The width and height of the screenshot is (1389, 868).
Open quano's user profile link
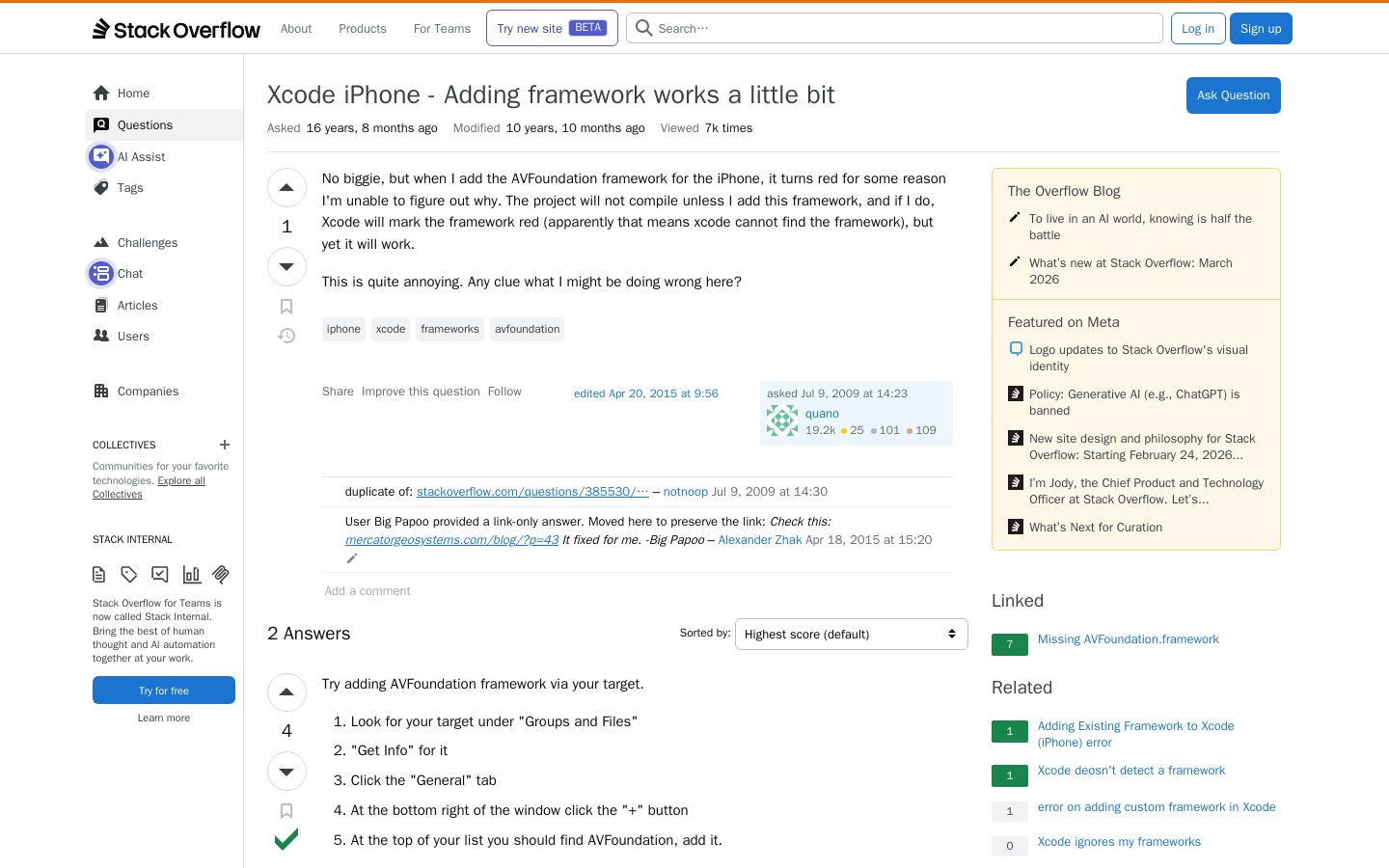coord(822,414)
